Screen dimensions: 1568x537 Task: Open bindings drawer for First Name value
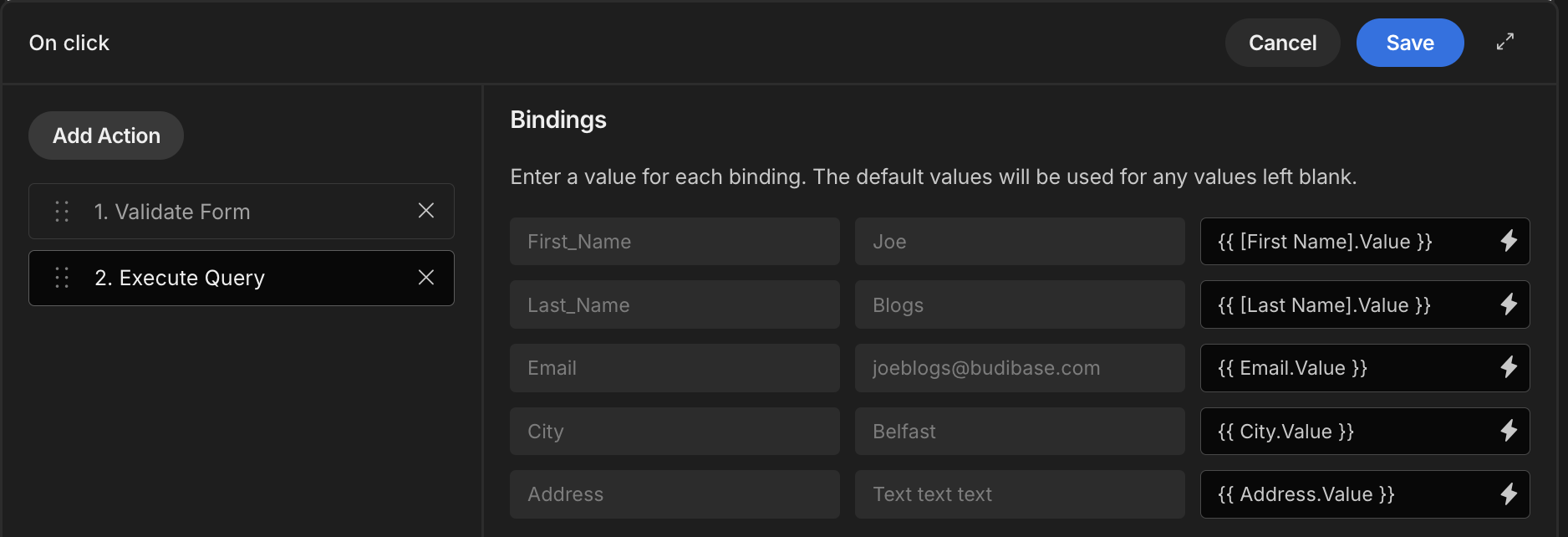point(1509,242)
